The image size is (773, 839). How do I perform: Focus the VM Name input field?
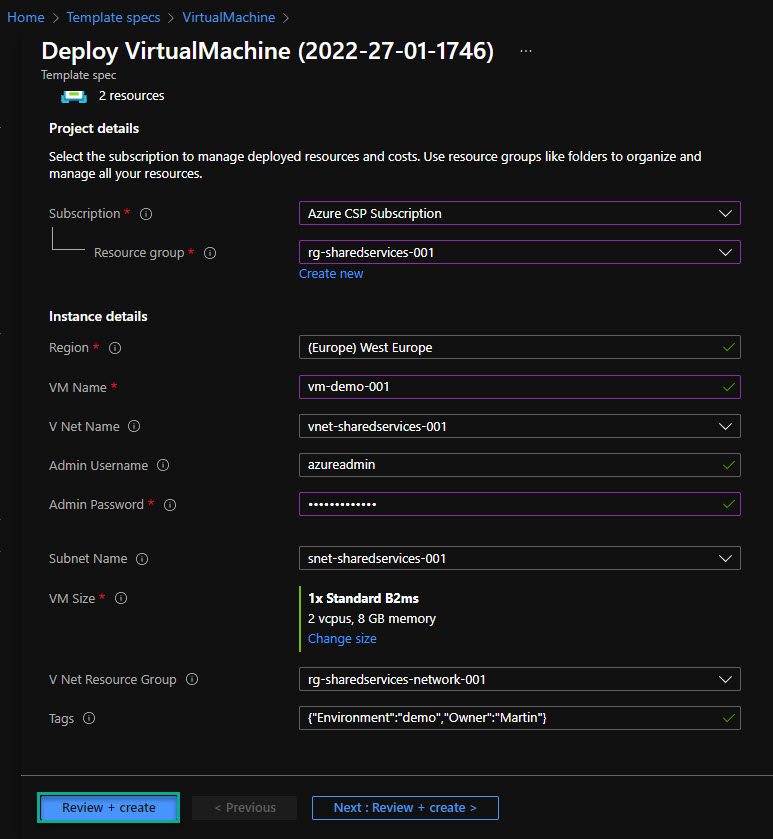(519, 387)
